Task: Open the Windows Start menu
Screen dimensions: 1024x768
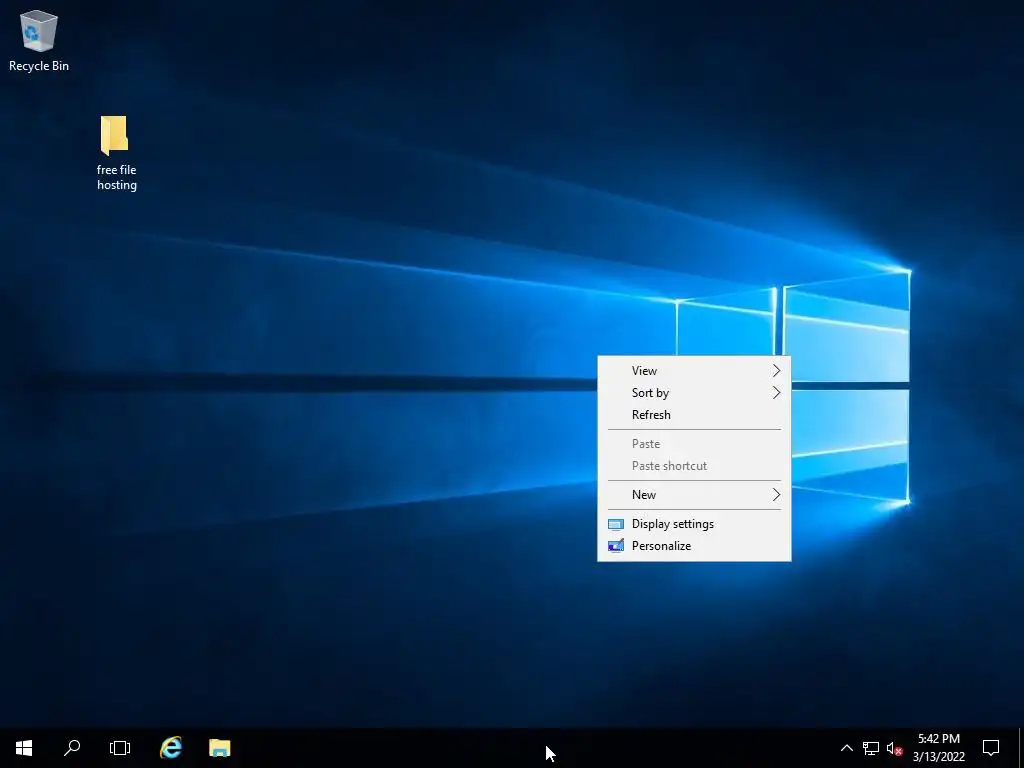Action: click(x=24, y=748)
